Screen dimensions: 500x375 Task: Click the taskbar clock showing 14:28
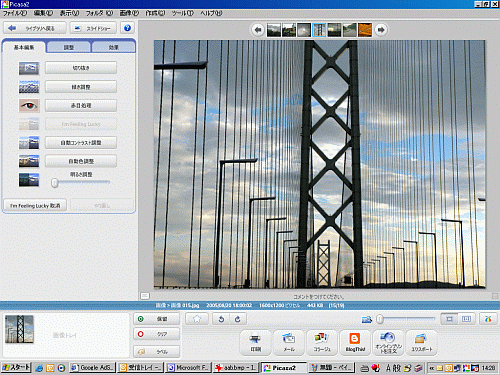(x=488, y=368)
